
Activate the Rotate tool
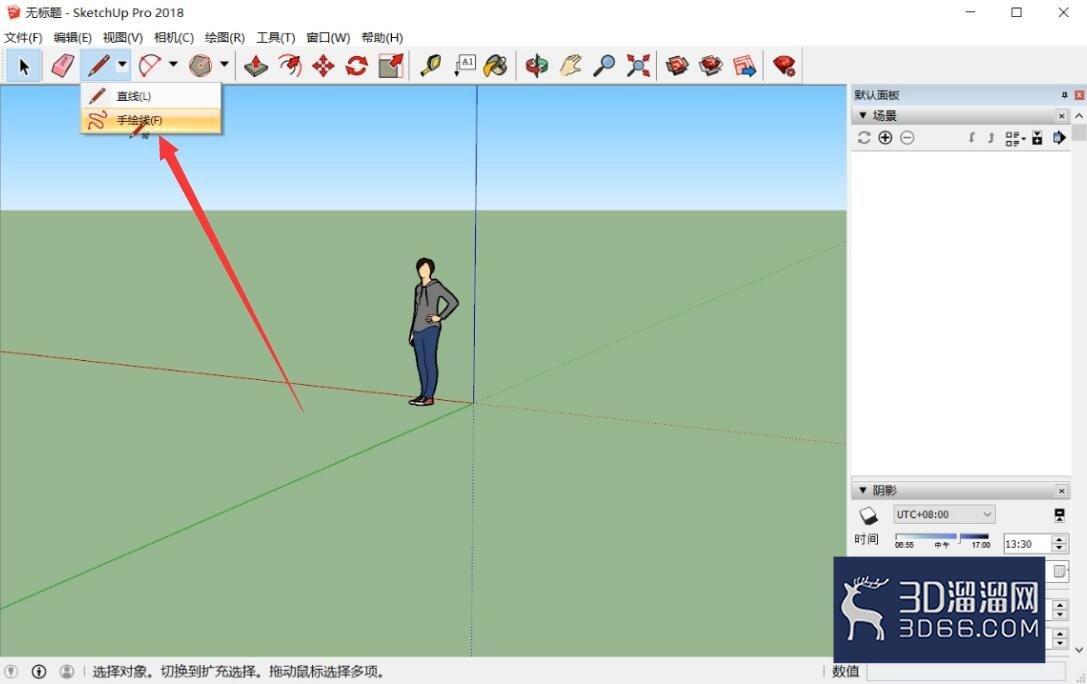click(x=356, y=67)
